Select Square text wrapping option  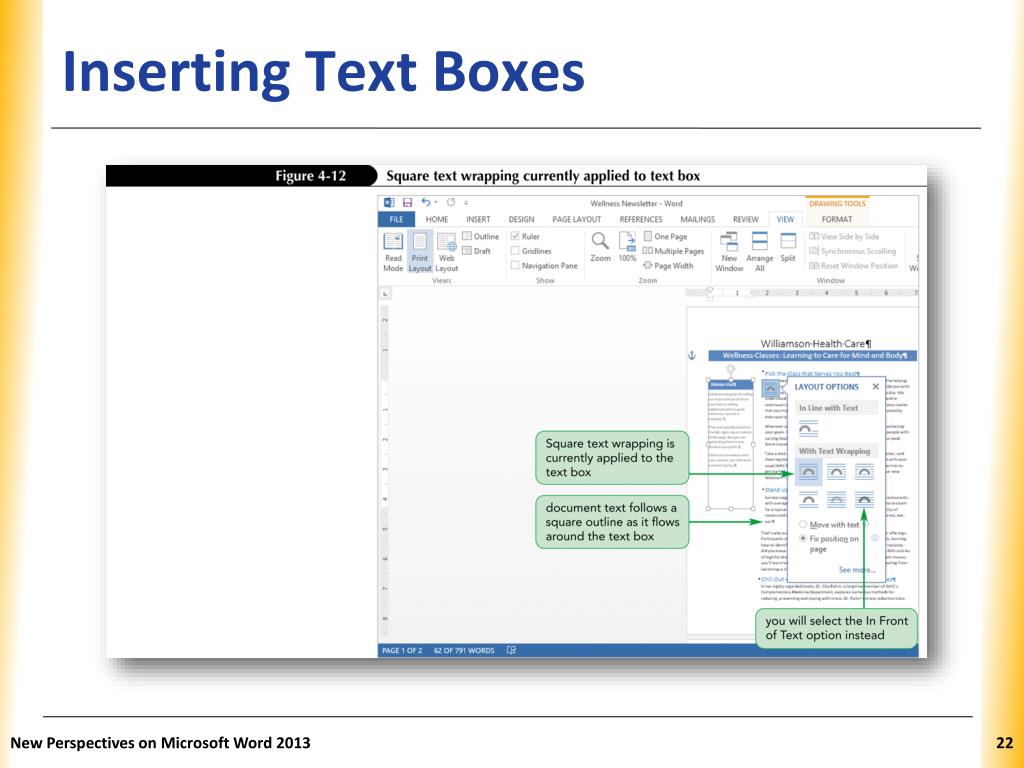point(807,470)
